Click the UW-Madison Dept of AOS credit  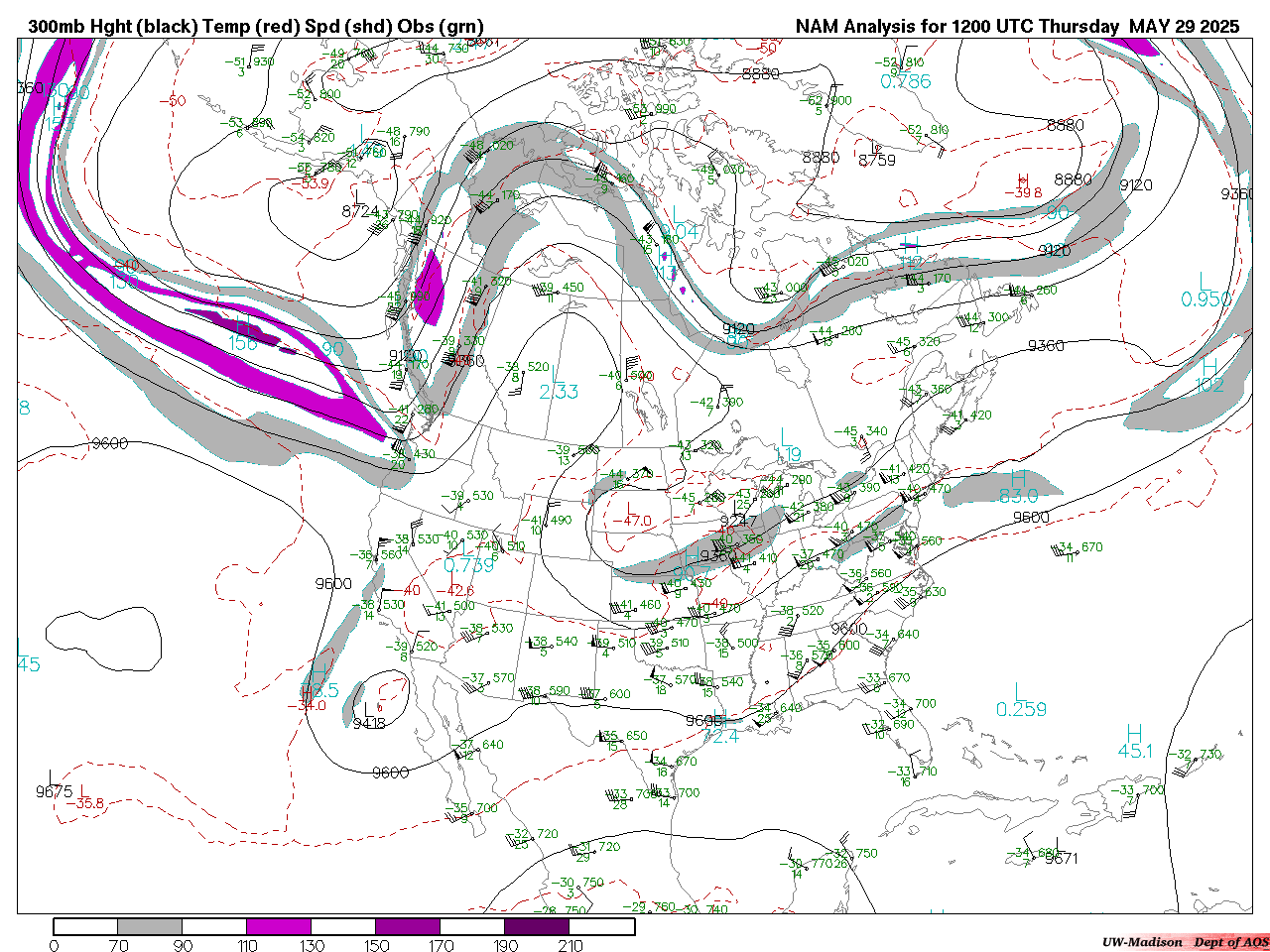coord(1185,942)
